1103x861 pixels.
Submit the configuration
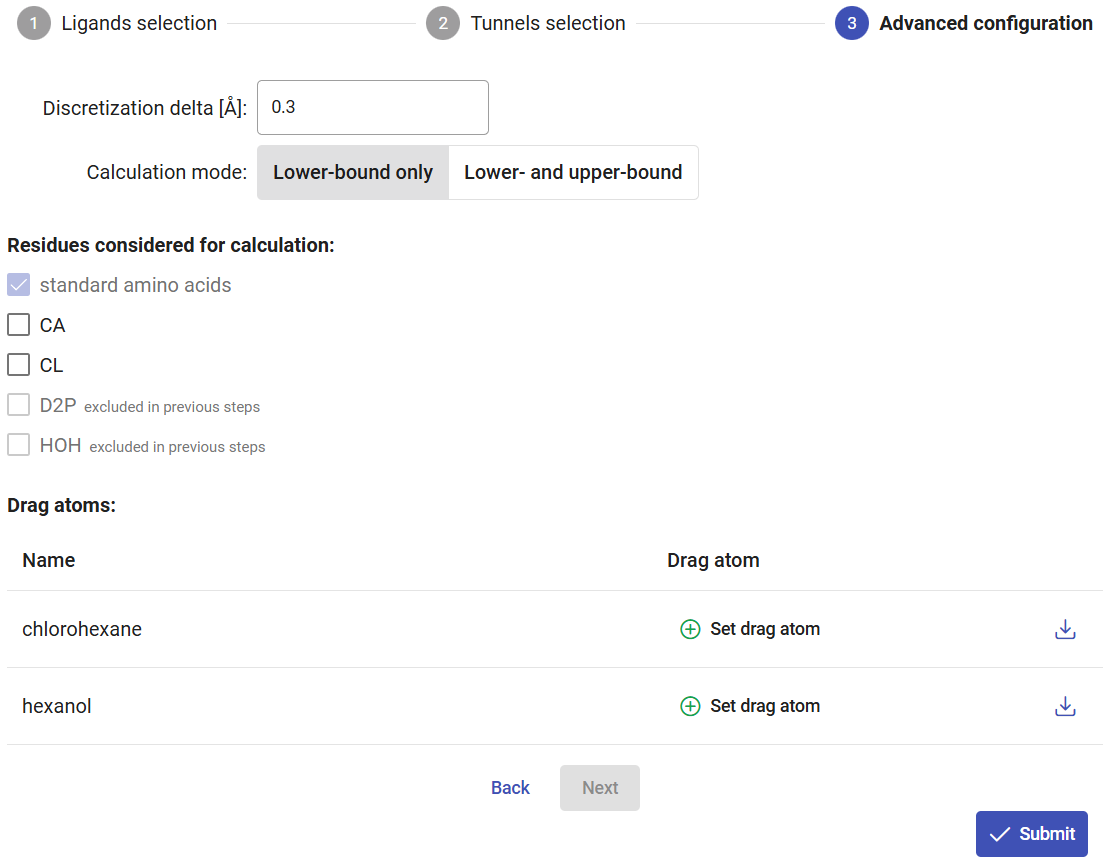[x=1031, y=834]
